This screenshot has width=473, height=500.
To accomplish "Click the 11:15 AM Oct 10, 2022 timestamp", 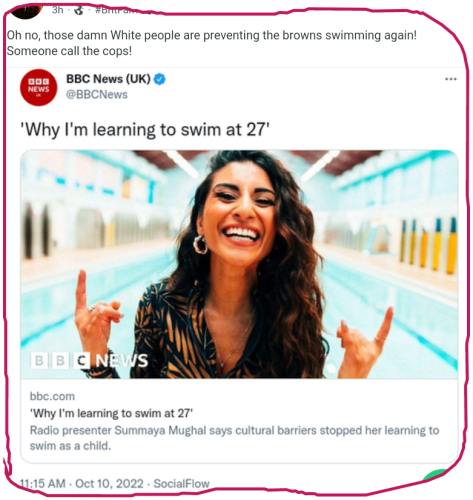I will click(82, 484).
